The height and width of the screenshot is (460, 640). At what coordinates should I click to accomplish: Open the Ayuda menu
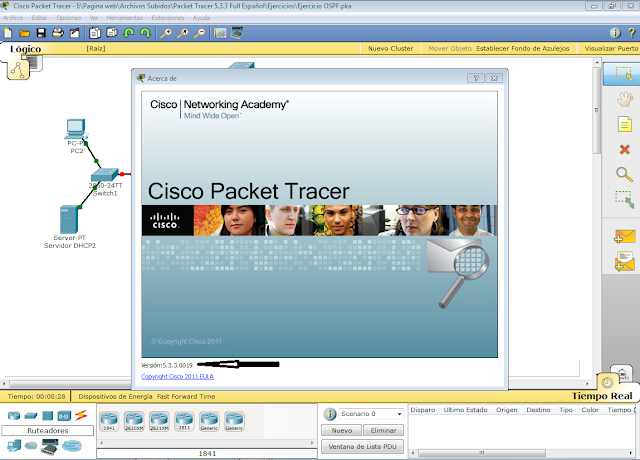point(201,18)
